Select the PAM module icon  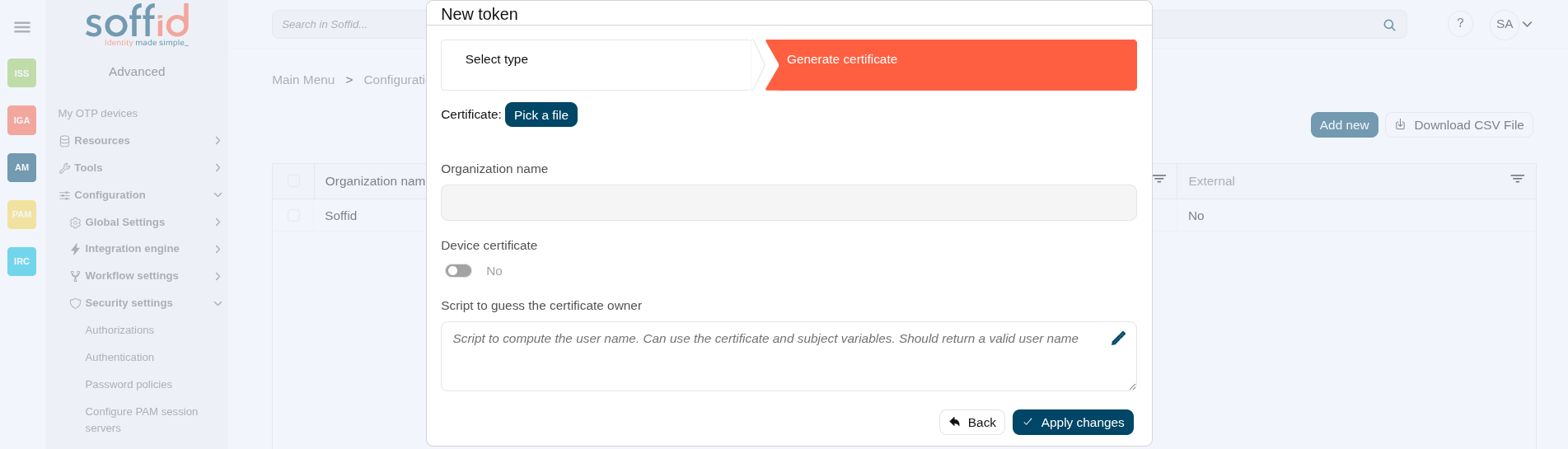point(22,214)
